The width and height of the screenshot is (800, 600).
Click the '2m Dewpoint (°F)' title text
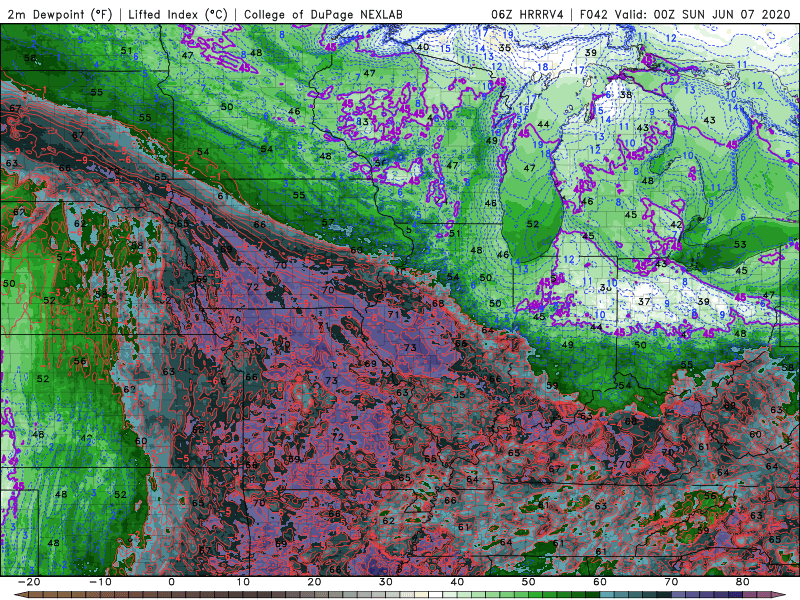[x=60, y=14]
